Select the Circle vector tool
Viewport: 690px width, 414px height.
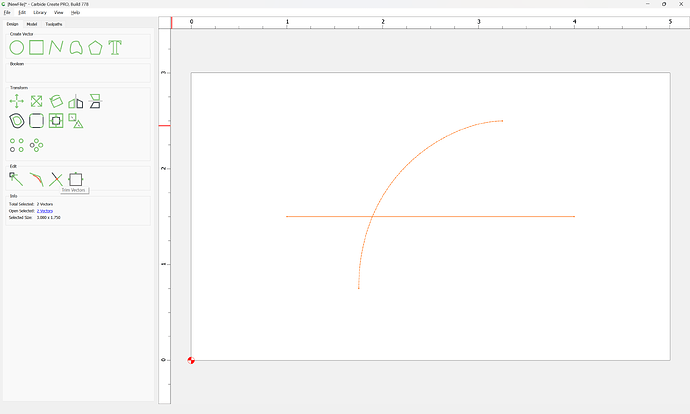coord(17,48)
